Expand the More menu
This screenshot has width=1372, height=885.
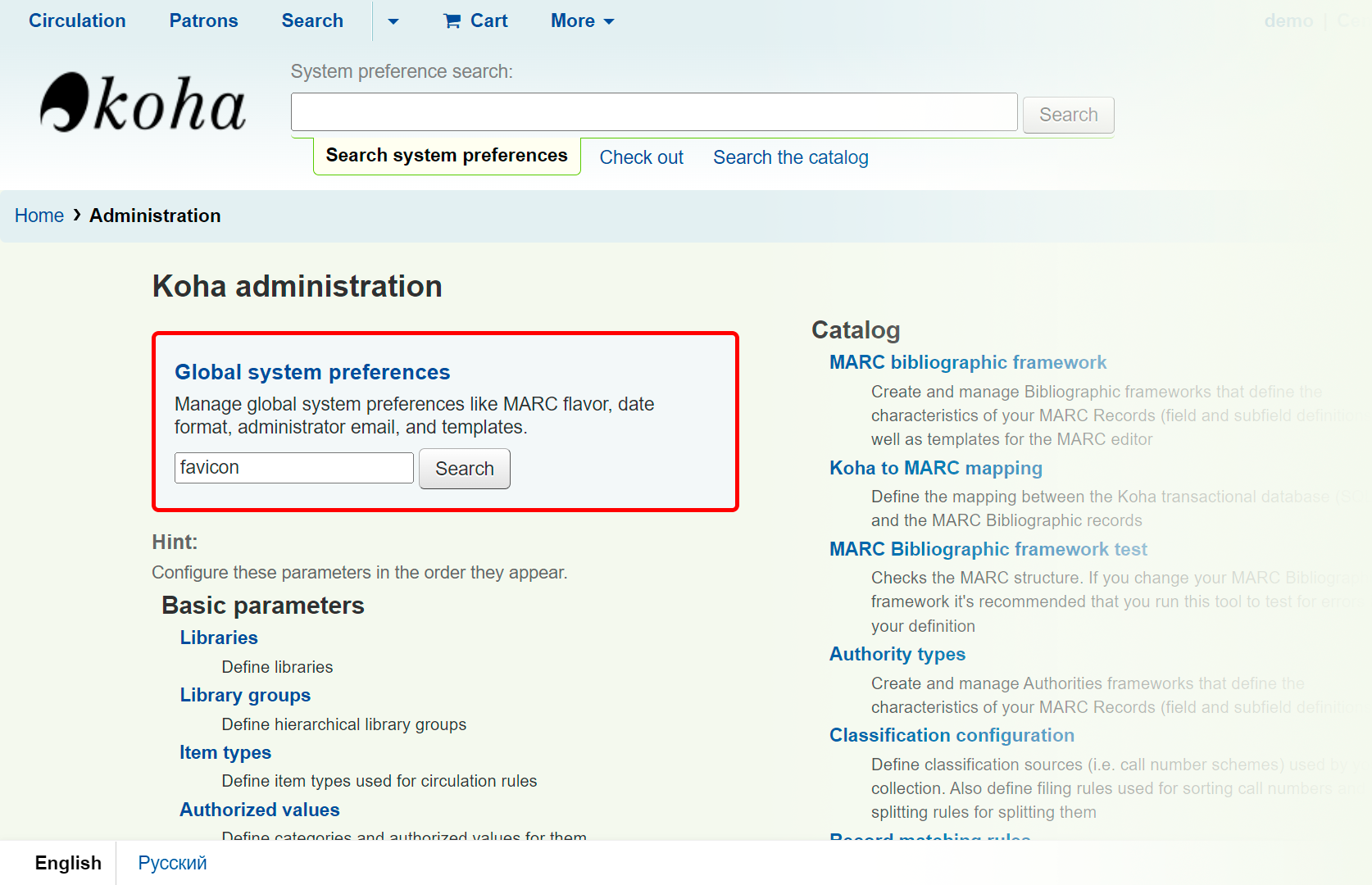coord(582,20)
